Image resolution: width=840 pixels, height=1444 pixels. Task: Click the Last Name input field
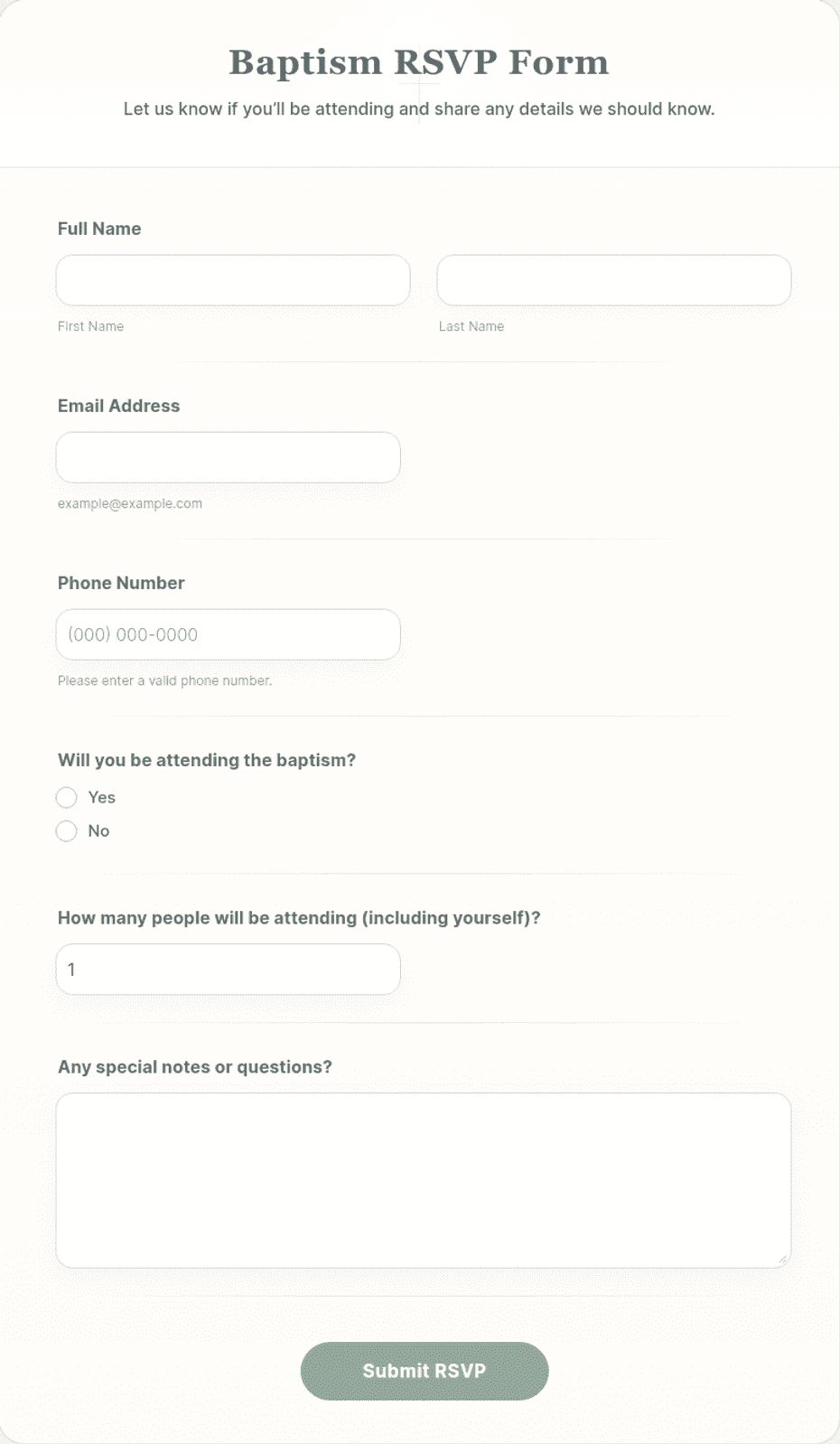pyautogui.click(x=614, y=280)
